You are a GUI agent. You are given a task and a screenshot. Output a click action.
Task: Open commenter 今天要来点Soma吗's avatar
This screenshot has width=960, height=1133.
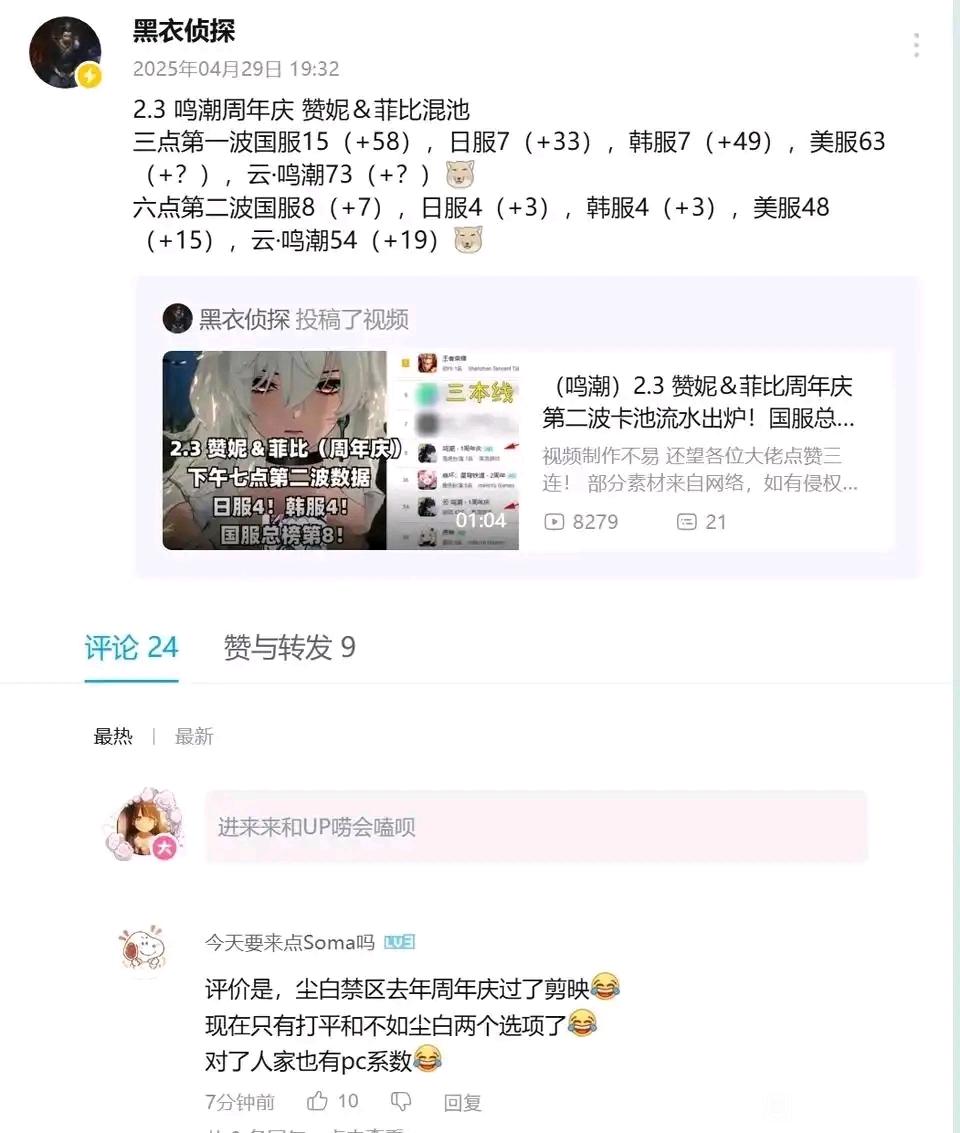[143, 949]
